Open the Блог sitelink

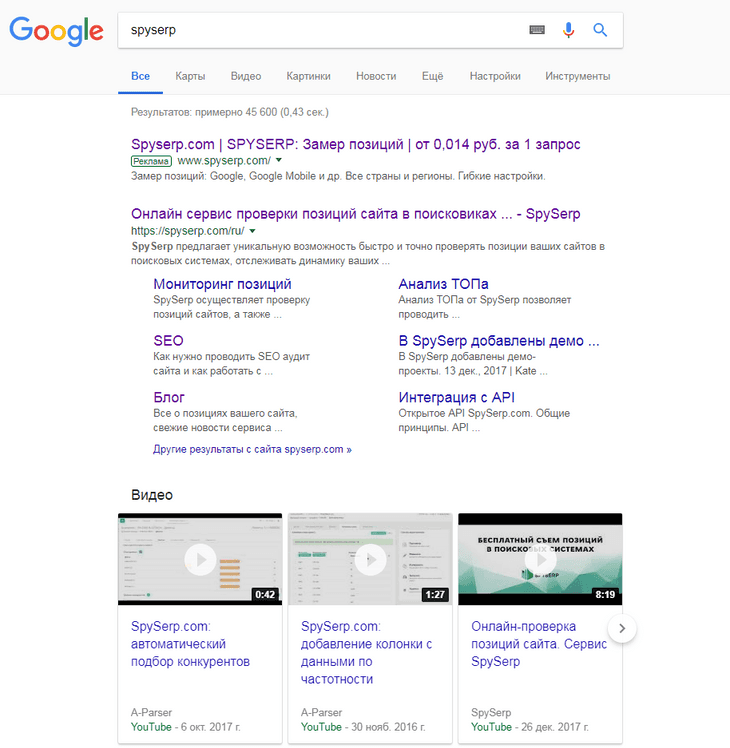169,397
